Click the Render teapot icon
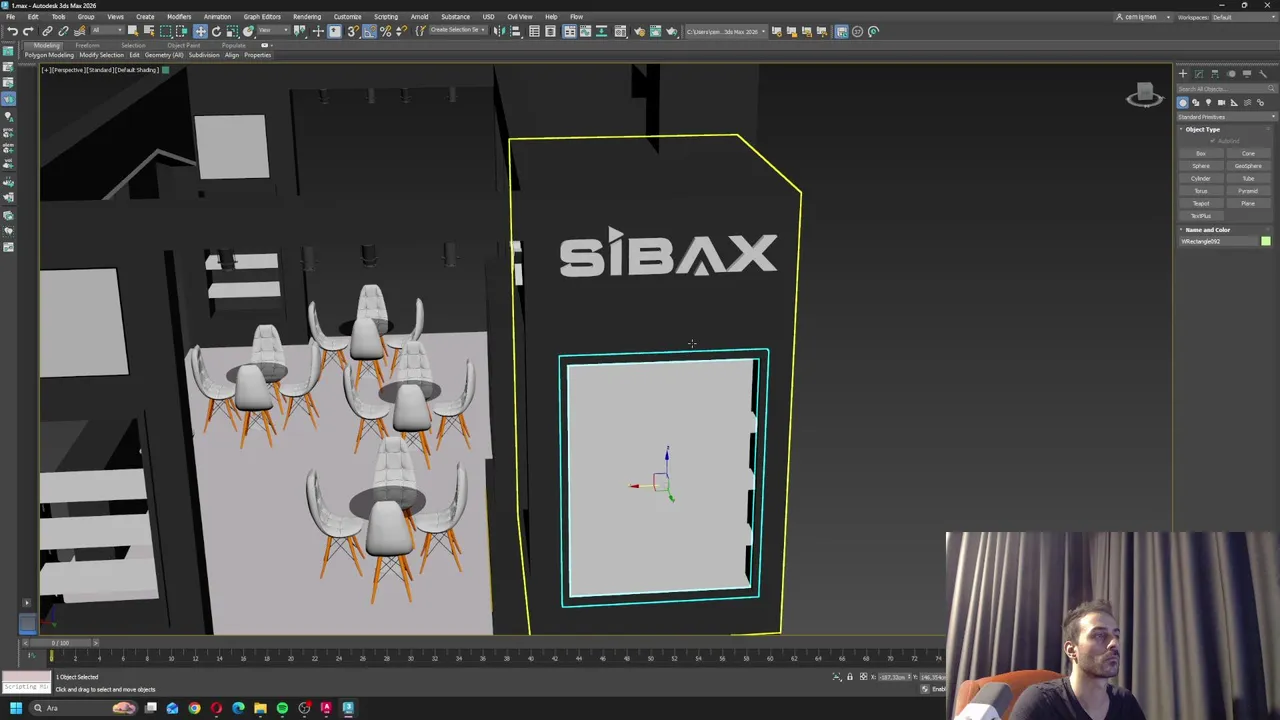Image resolution: width=1280 pixels, height=720 pixels. click(671, 31)
